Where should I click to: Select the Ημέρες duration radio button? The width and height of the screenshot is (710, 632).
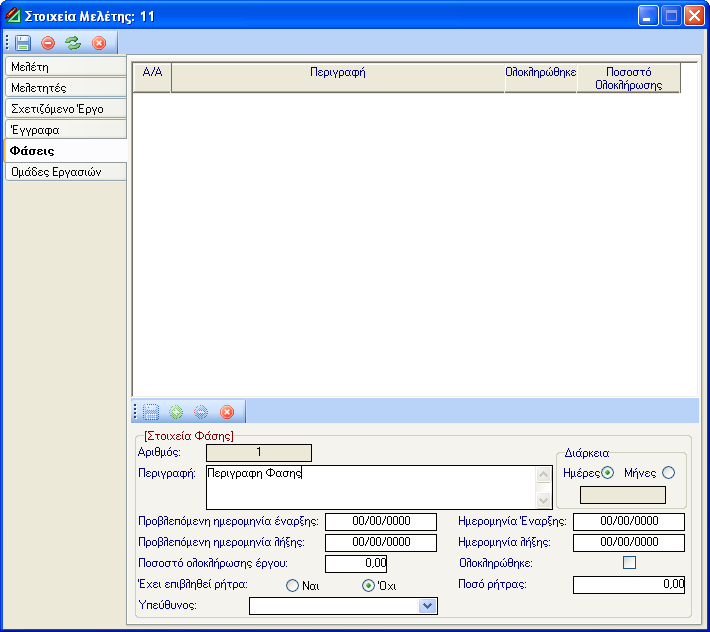(608, 473)
